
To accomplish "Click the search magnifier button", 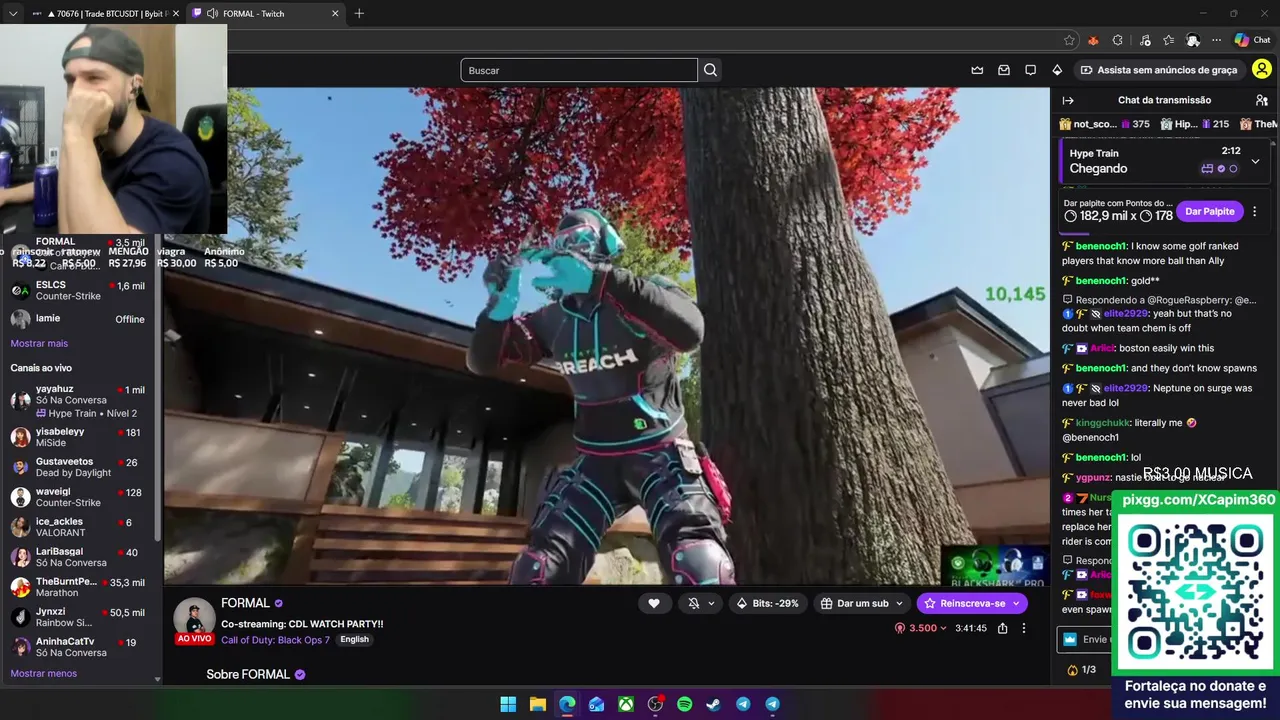I will [x=710, y=70].
